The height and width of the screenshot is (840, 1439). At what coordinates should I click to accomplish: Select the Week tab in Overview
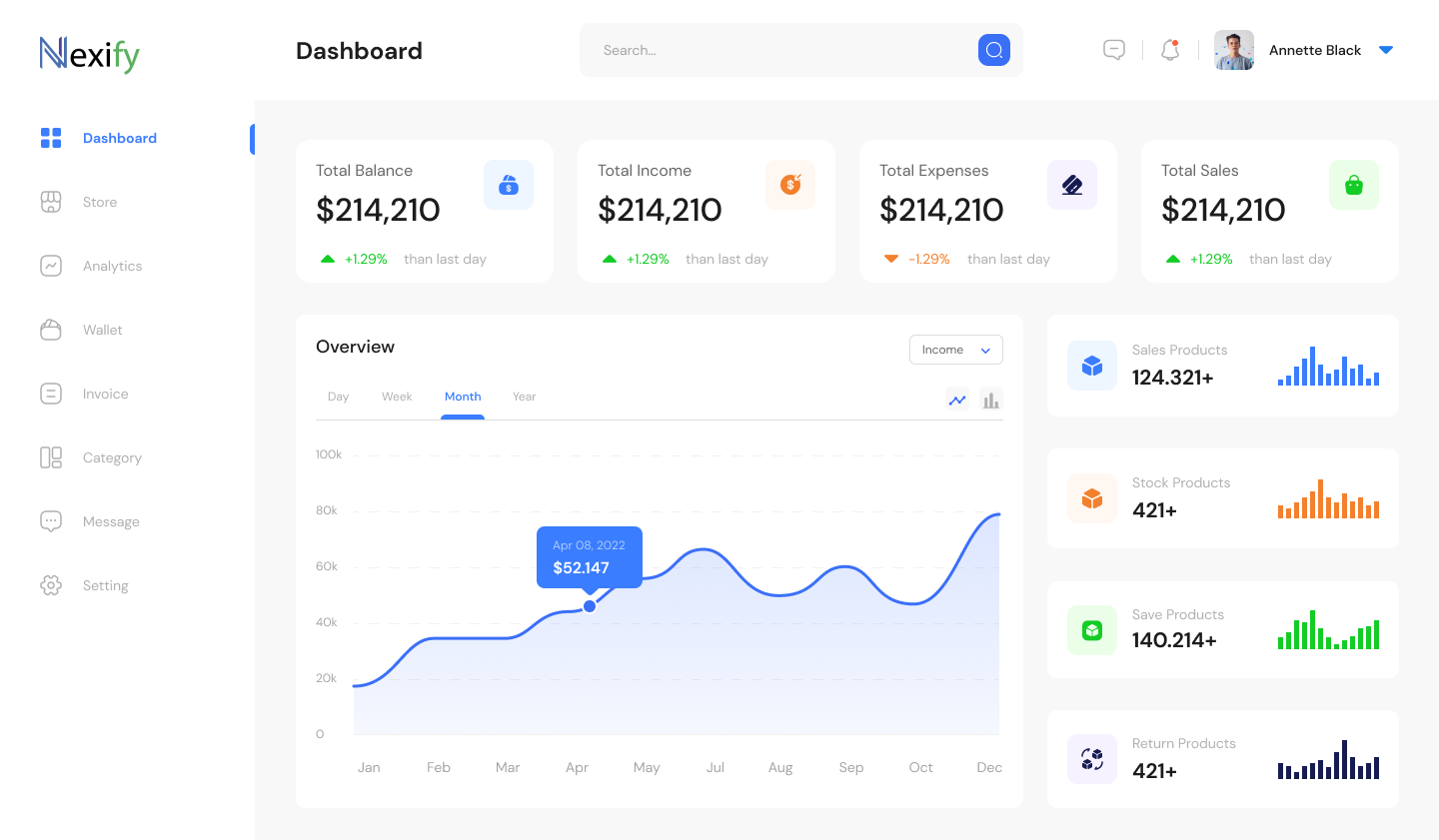(397, 397)
